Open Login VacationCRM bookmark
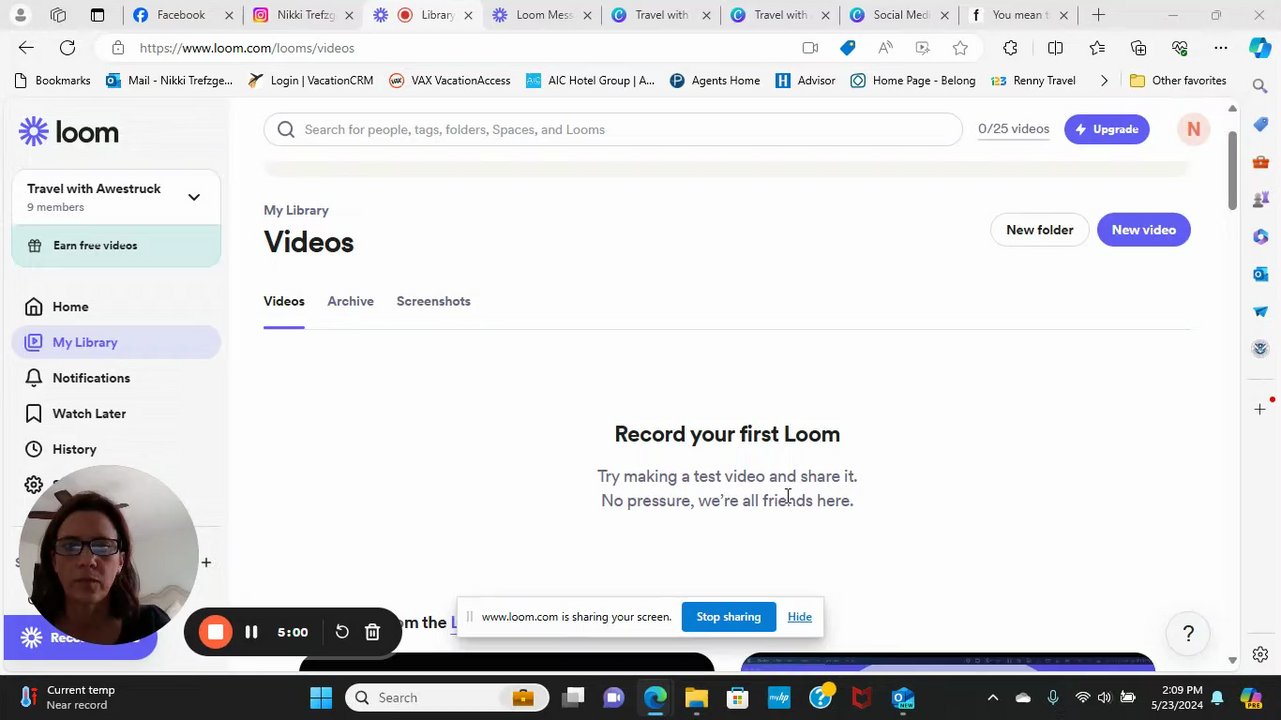The width and height of the screenshot is (1281, 720). coord(311,81)
